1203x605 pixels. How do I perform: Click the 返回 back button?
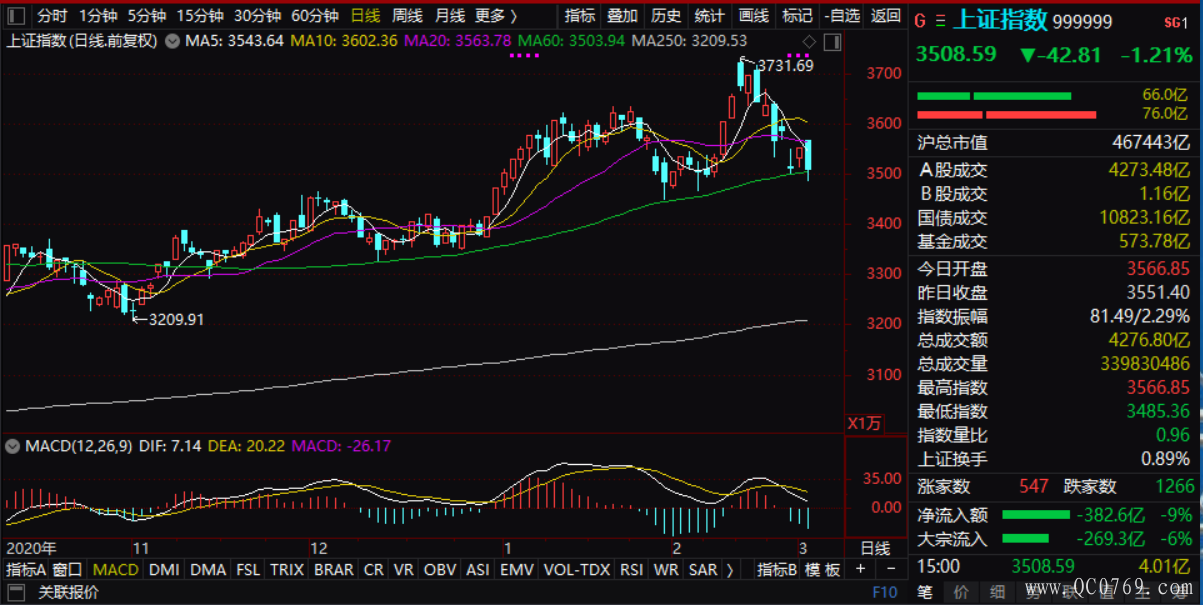pos(885,16)
